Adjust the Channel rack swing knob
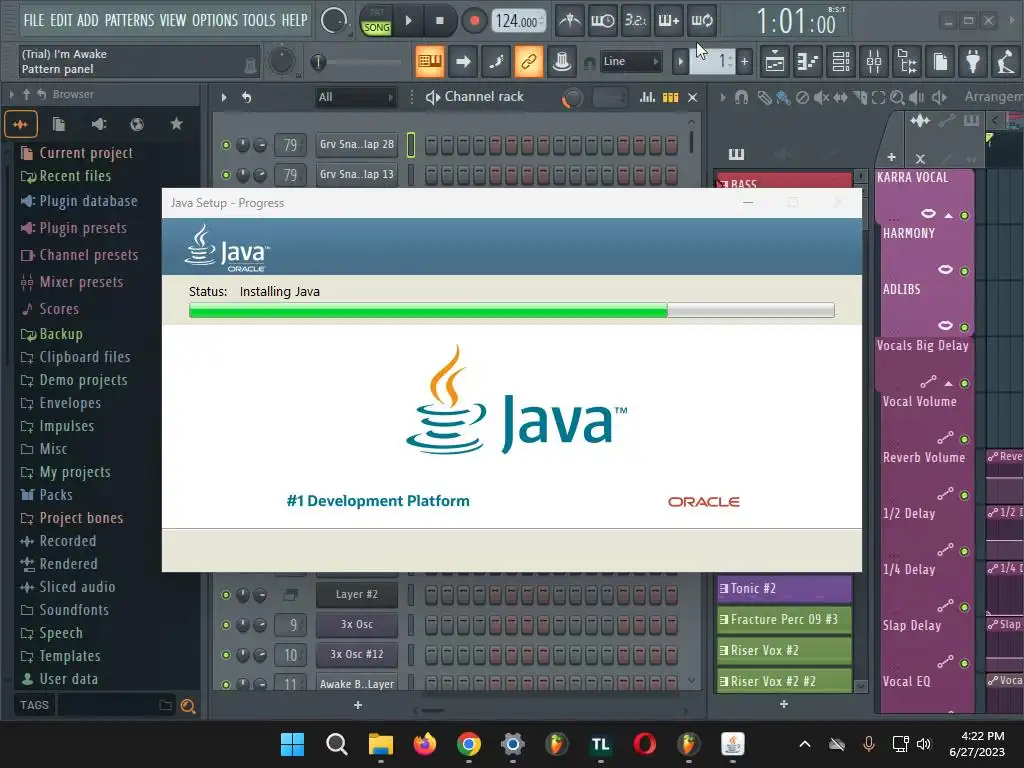 point(573,98)
